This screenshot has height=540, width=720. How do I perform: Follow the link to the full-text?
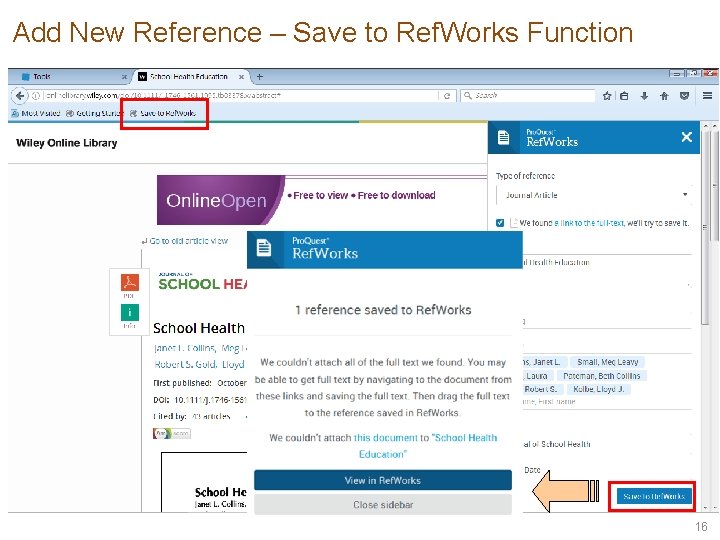pyautogui.click(x=589, y=223)
